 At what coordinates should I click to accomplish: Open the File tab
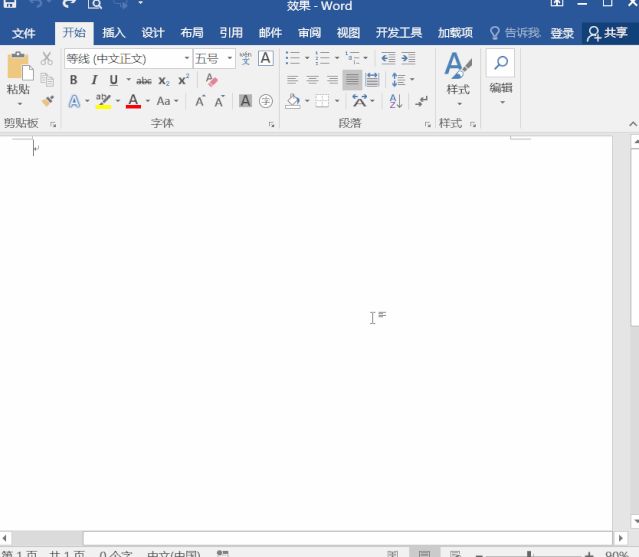(x=24, y=33)
